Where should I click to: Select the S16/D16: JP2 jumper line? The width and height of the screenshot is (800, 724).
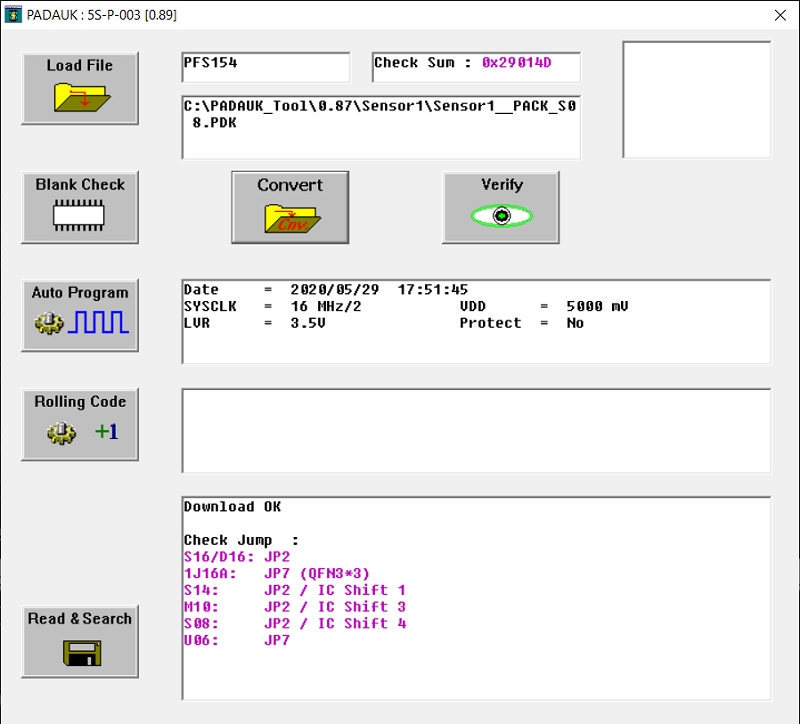coord(237,557)
